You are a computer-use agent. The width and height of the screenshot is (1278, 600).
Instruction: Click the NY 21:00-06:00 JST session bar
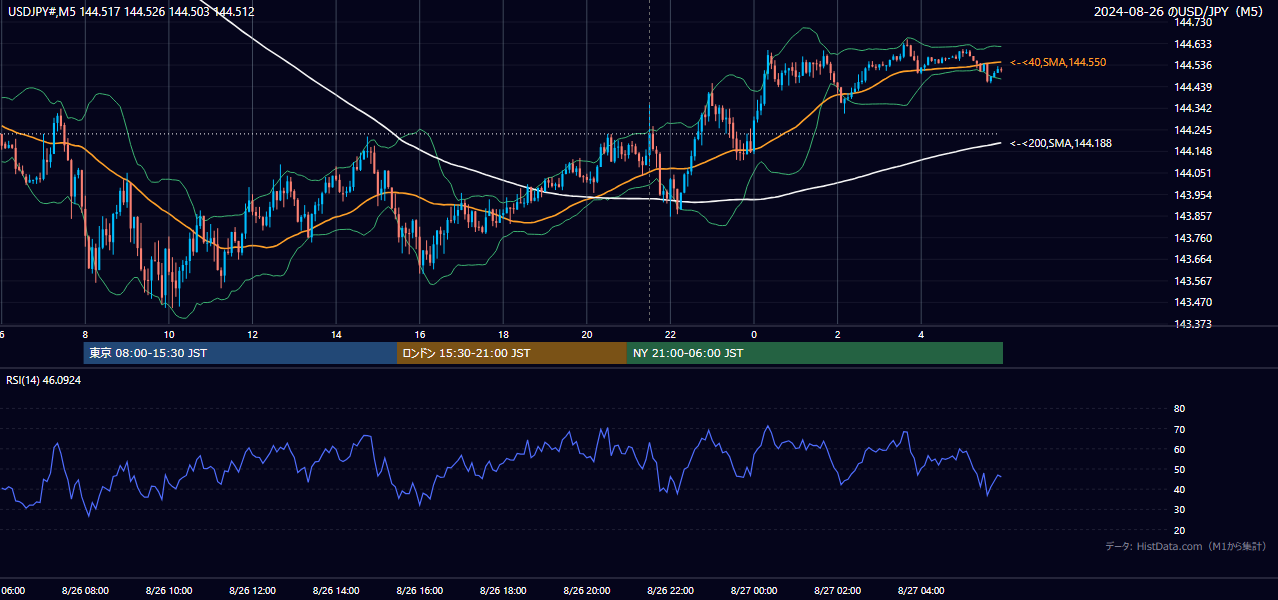coord(815,353)
